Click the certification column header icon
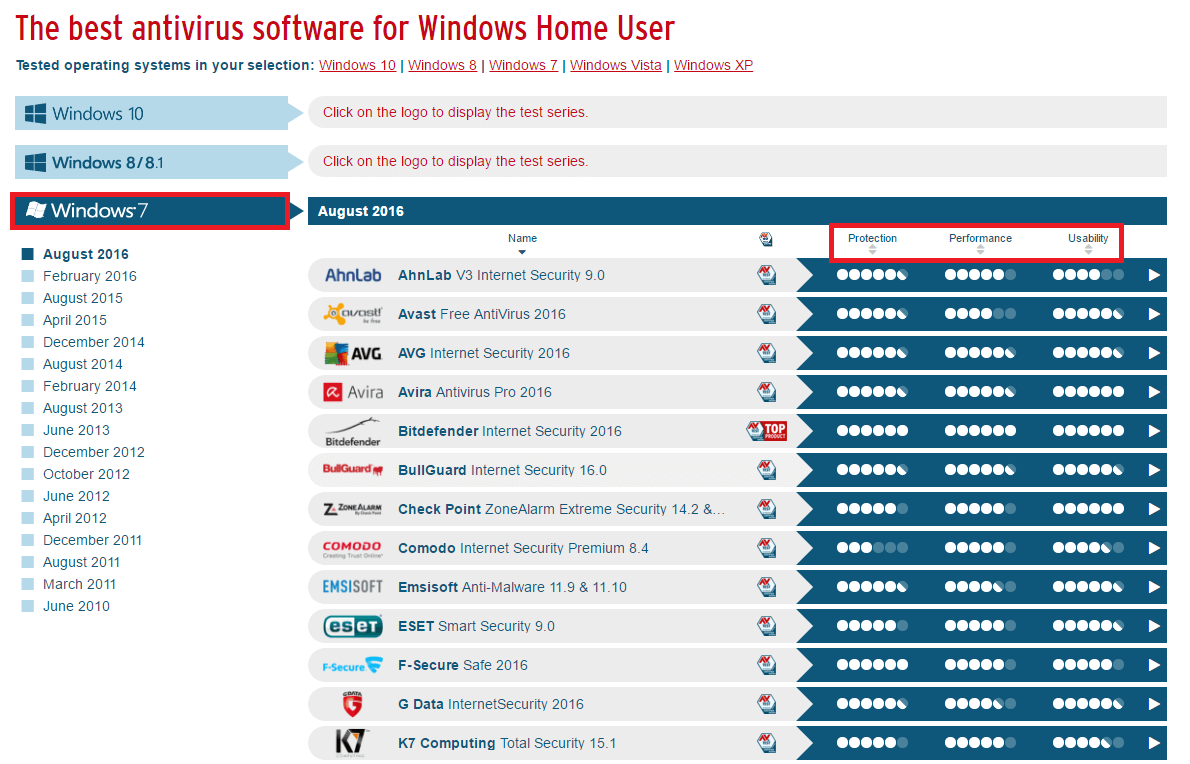Viewport: 1190px width, 764px height. 766,240
